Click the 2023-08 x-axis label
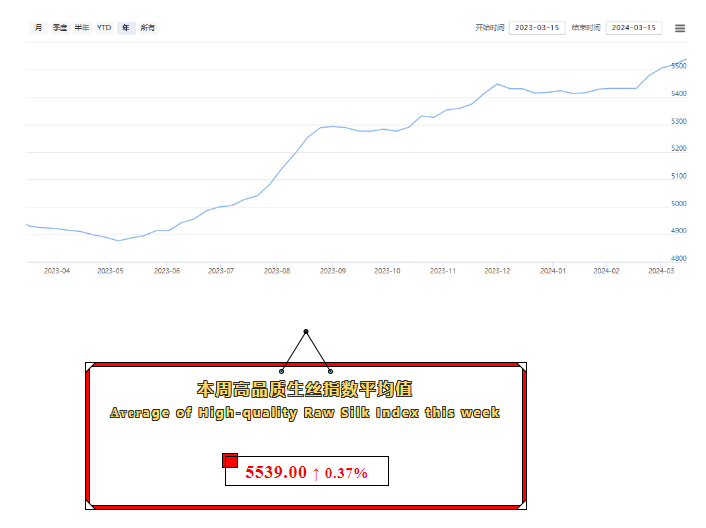Image resolution: width=706 pixels, height=528 pixels. click(277, 270)
